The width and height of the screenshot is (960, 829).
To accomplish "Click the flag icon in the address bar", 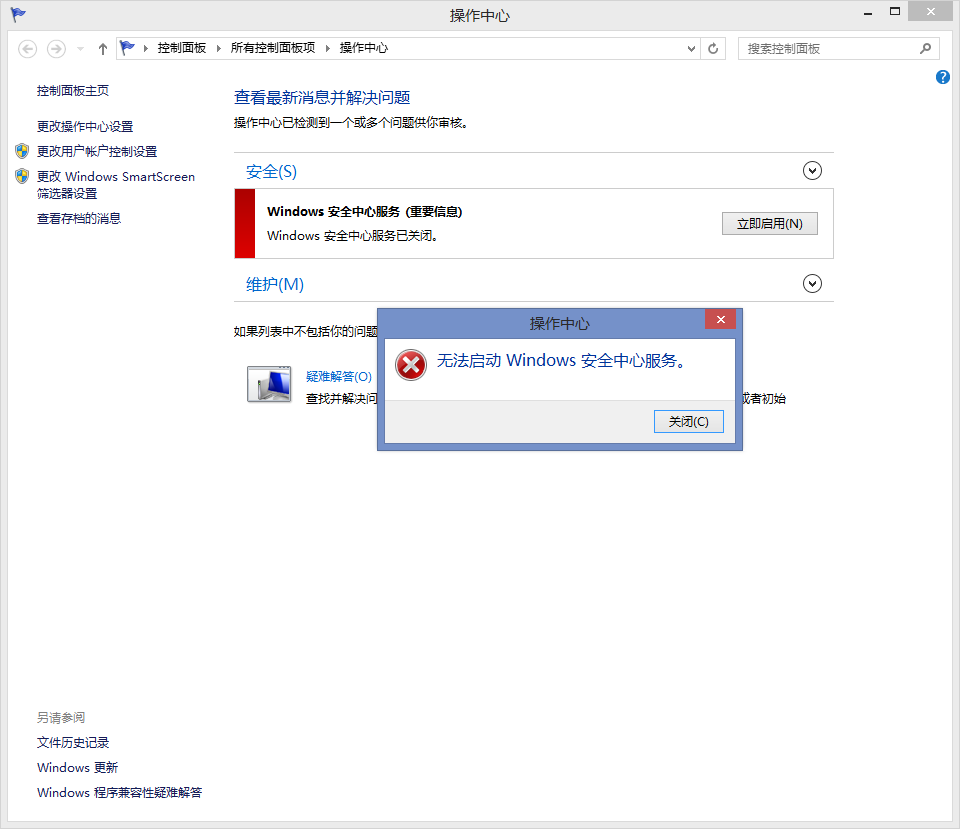I will coord(127,47).
